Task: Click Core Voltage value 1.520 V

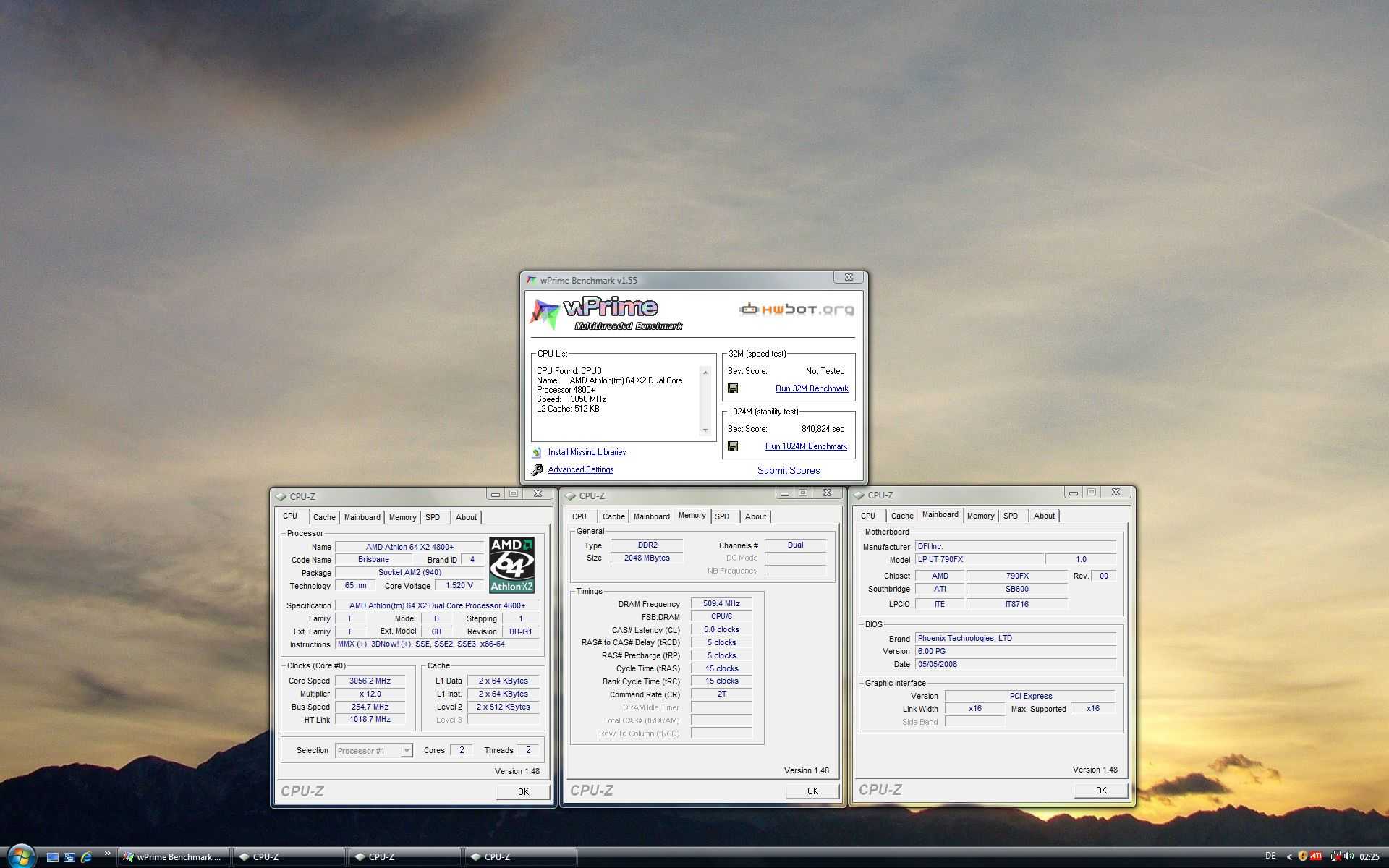Action: point(459,586)
